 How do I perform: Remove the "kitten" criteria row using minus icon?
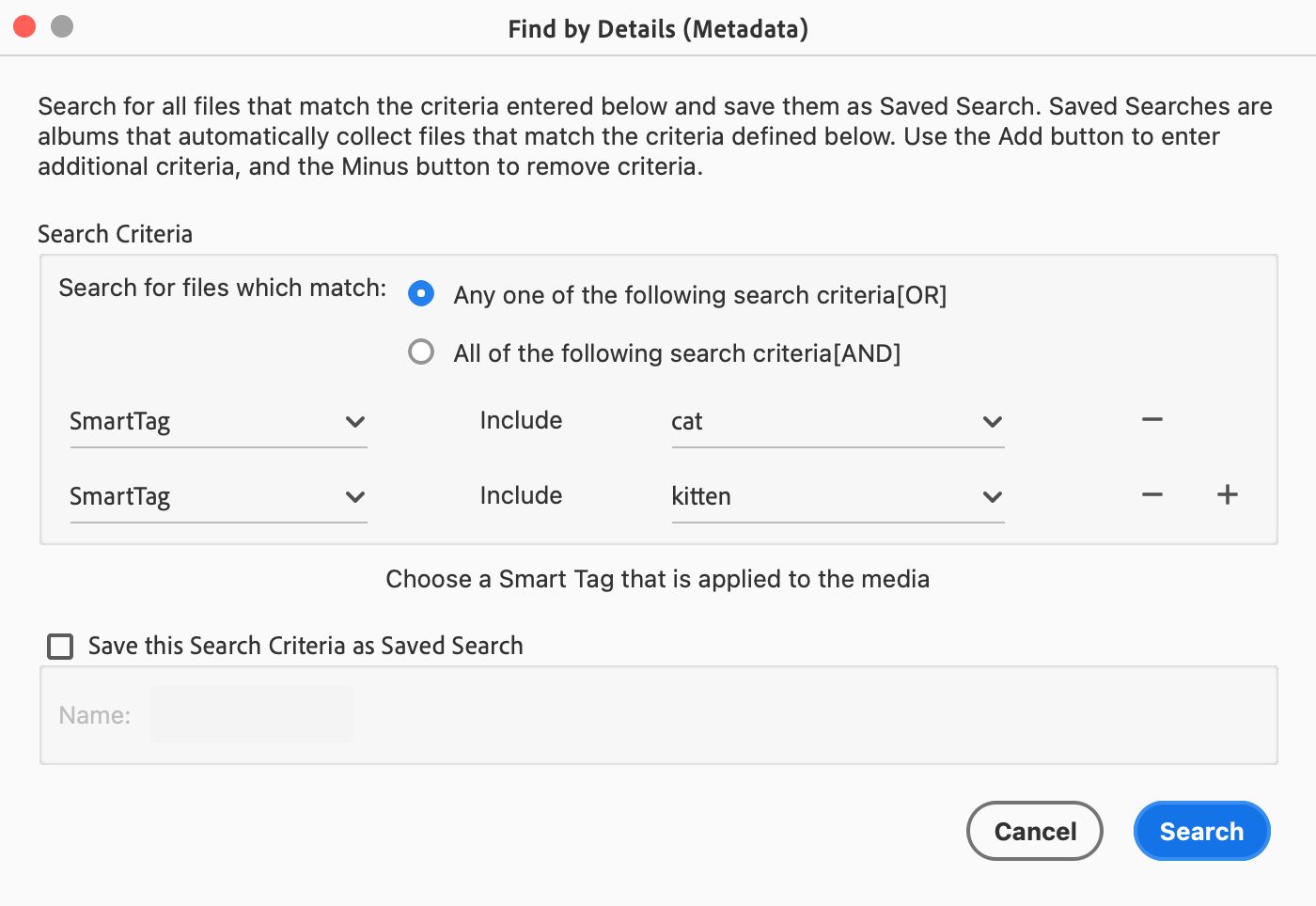1151,495
